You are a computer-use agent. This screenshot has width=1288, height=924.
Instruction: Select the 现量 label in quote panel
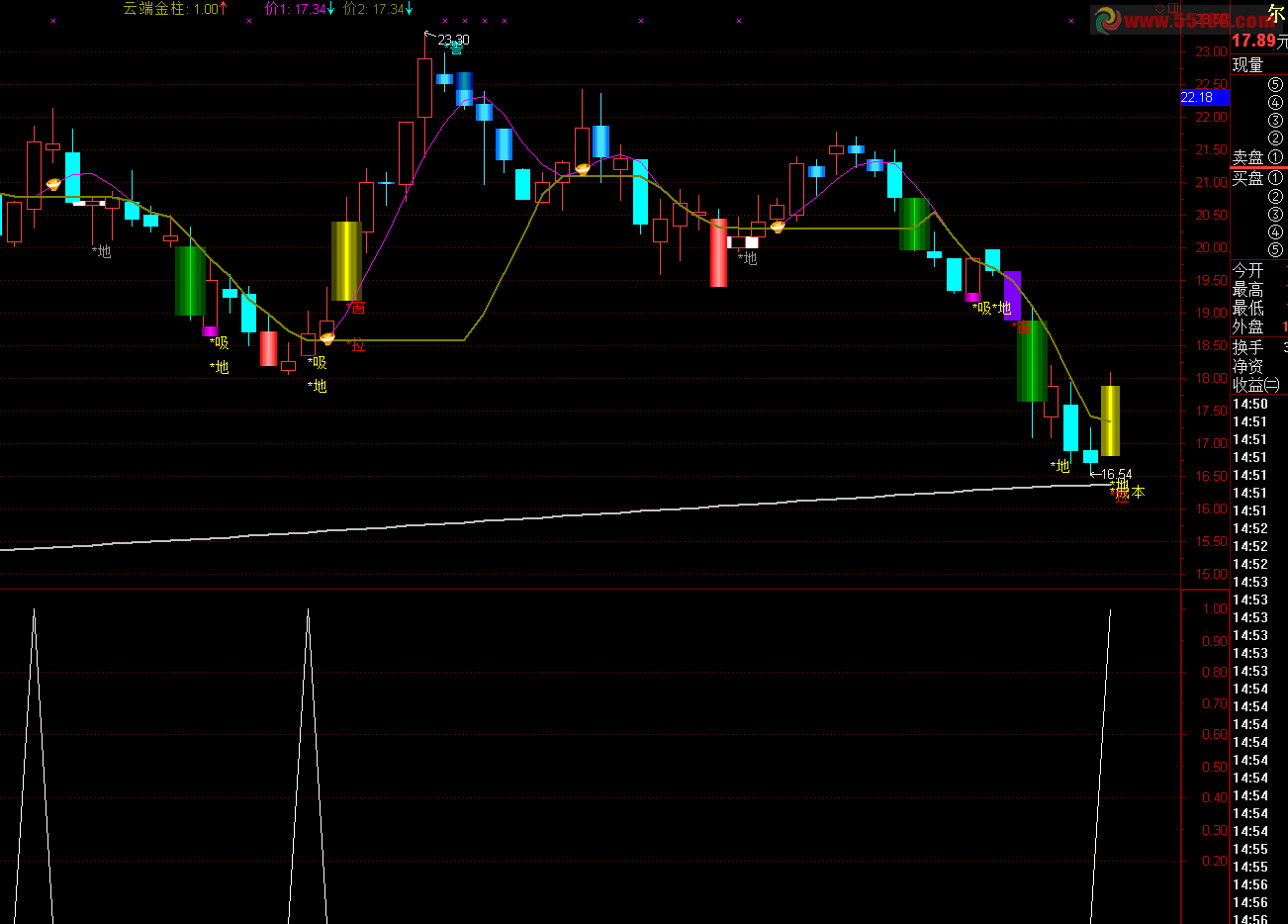tap(1247, 65)
